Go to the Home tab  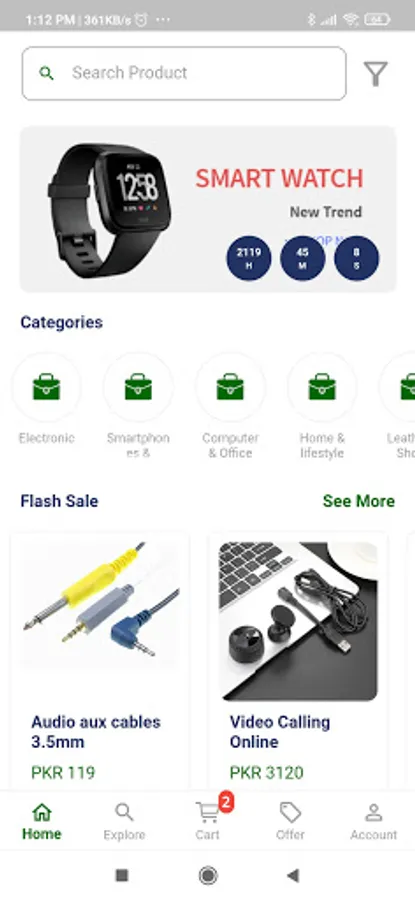42,821
